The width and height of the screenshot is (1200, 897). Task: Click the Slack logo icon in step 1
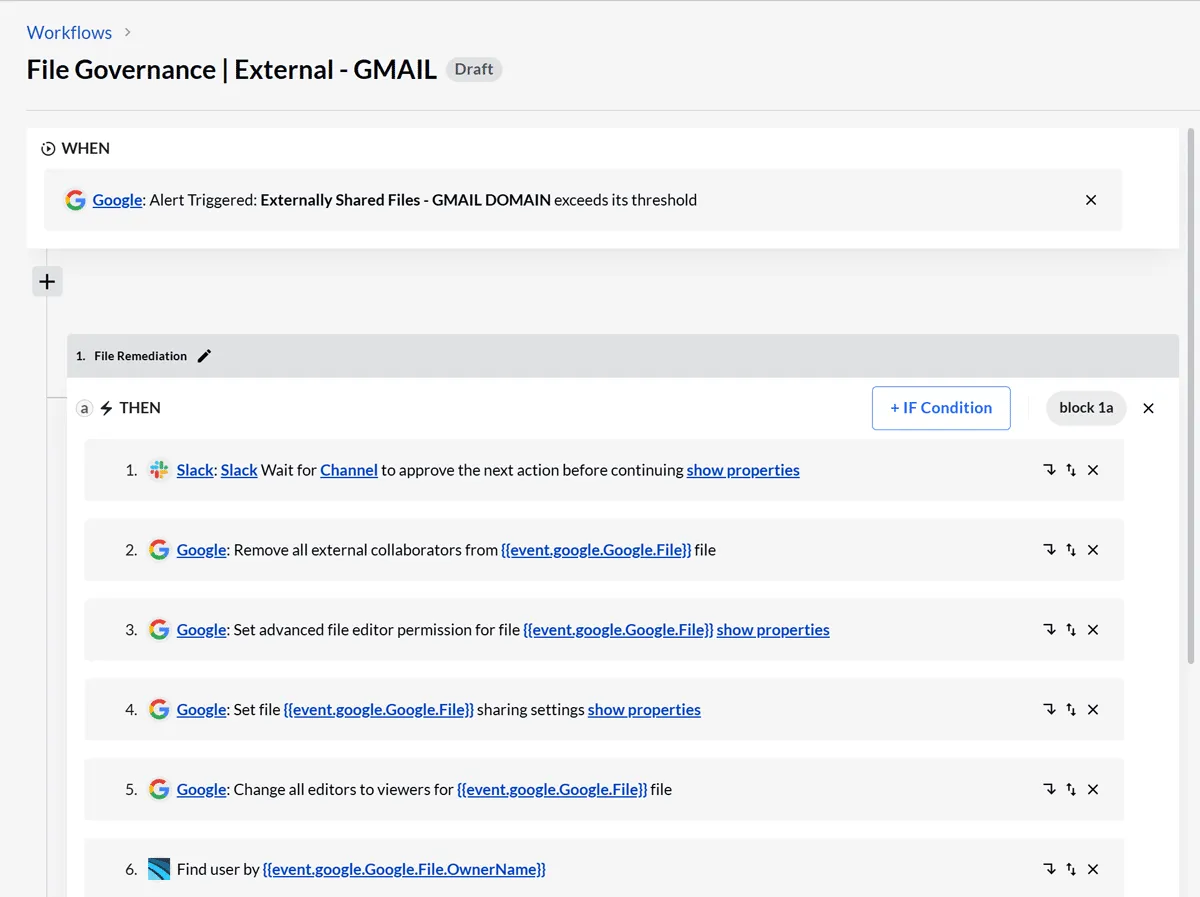(158, 470)
